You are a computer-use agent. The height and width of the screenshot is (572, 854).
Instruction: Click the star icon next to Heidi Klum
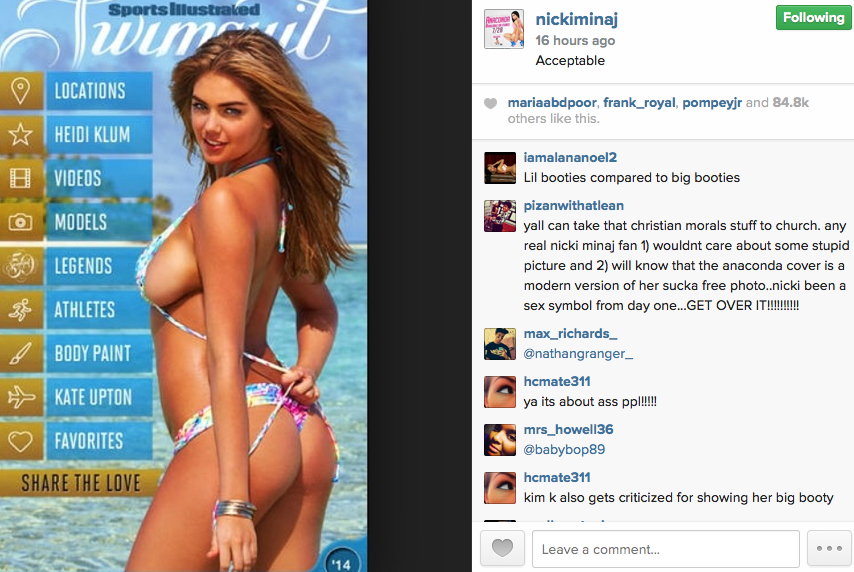[21, 135]
